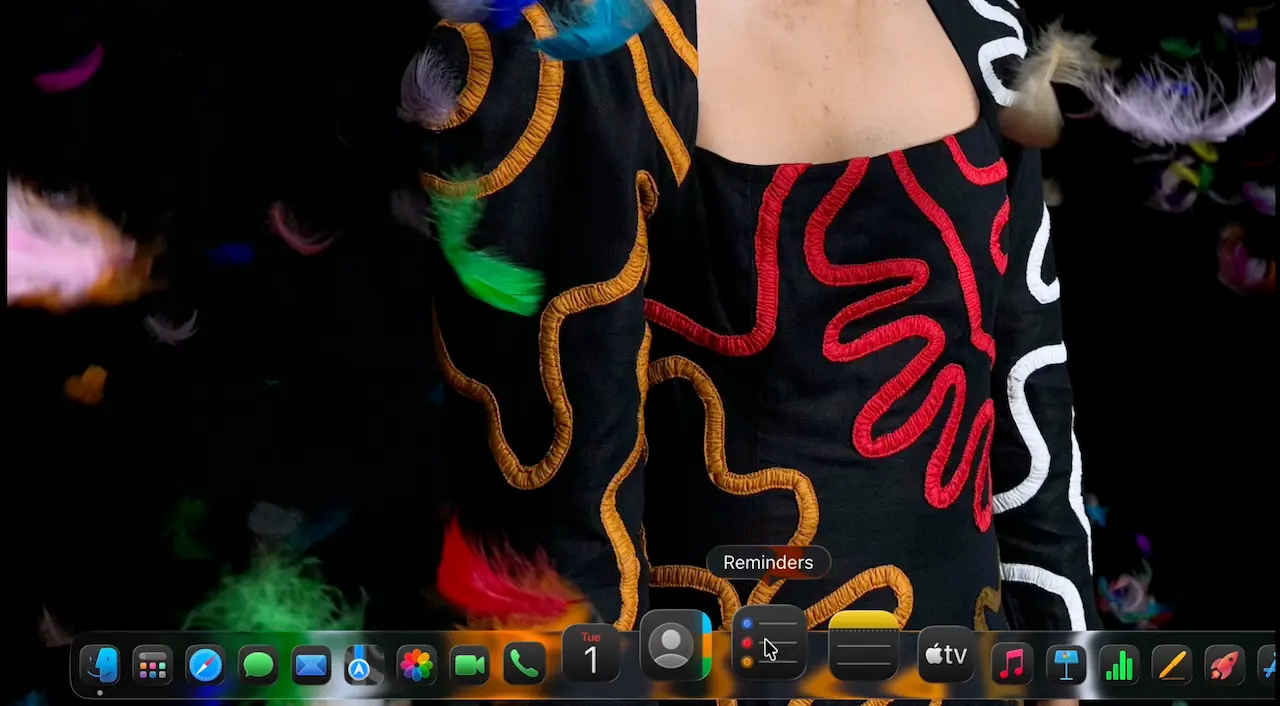Open Finder from the Dock
The image size is (1280, 706).
click(x=100, y=663)
